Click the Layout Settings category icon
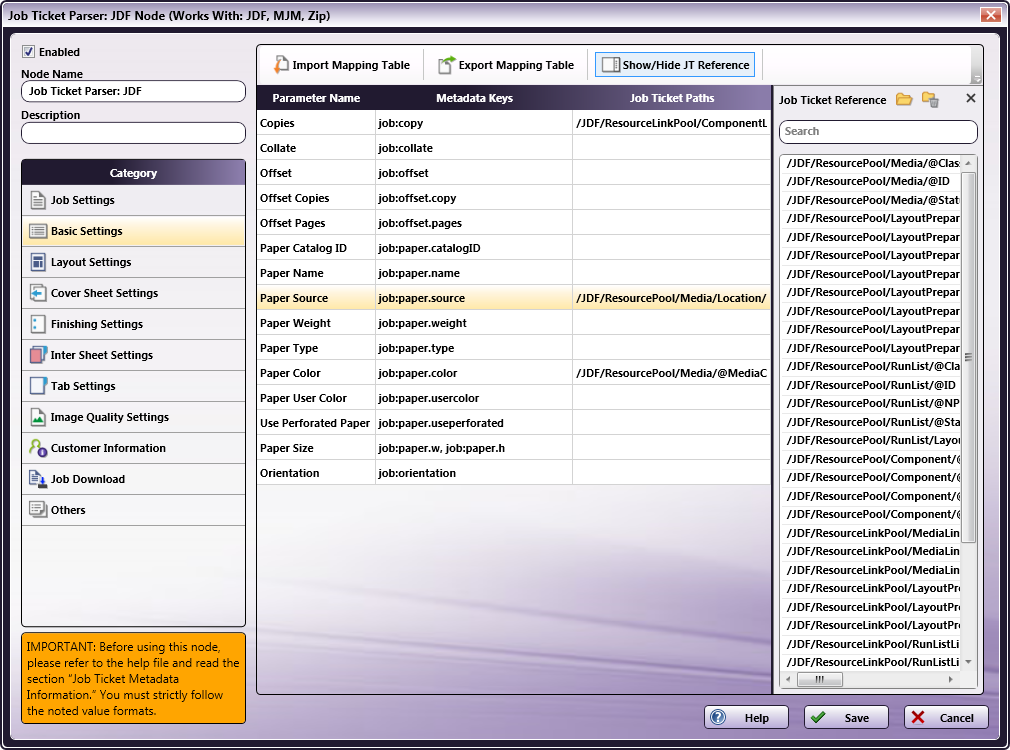 38,262
